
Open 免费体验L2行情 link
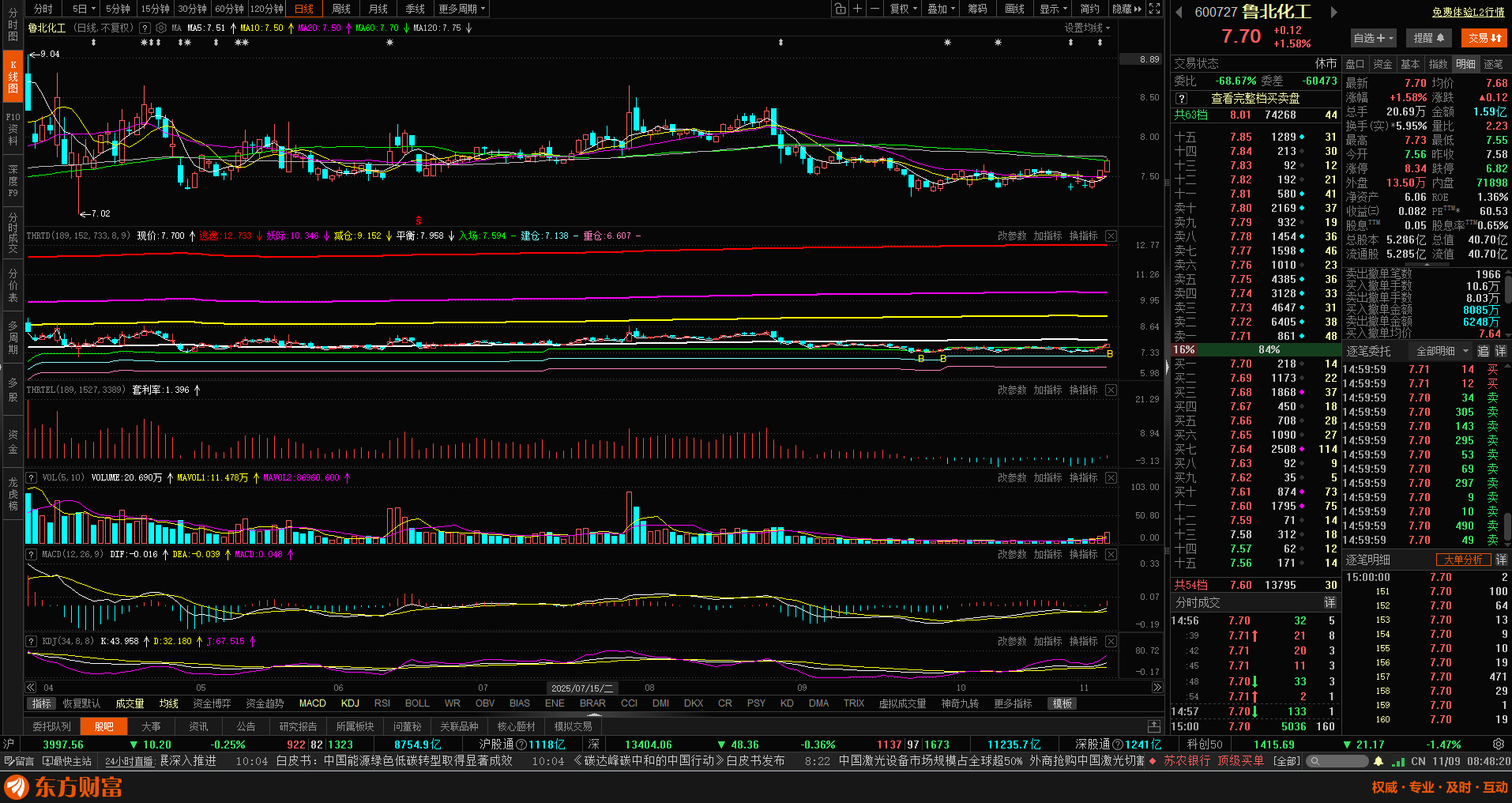coord(1468,12)
